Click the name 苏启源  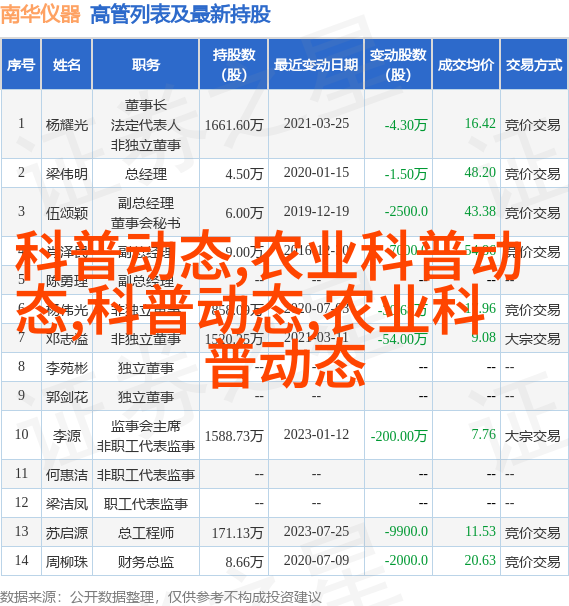(67, 533)
